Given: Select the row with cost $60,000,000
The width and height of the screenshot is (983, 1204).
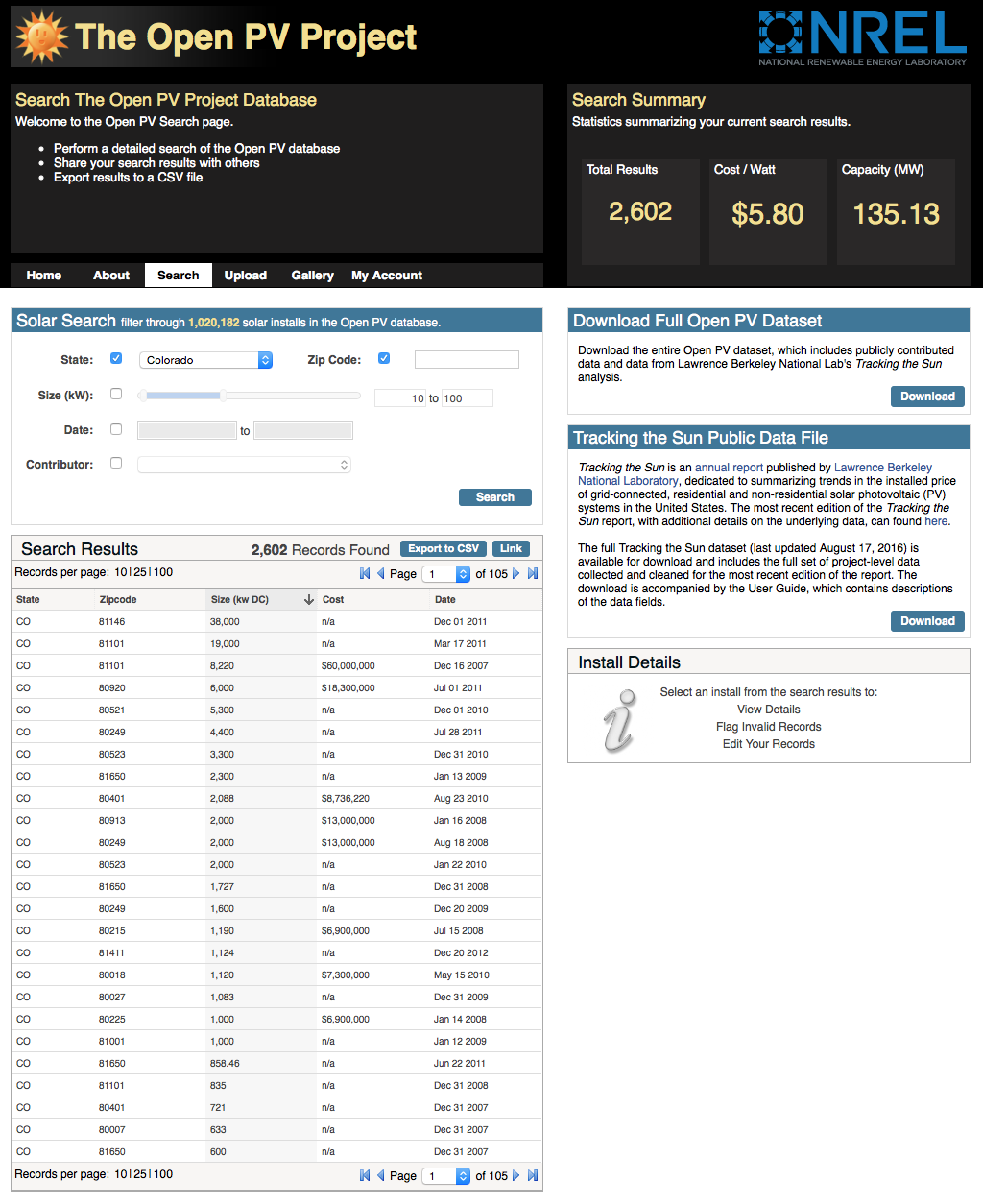Looking at the screenshot, I should point(277,665).
